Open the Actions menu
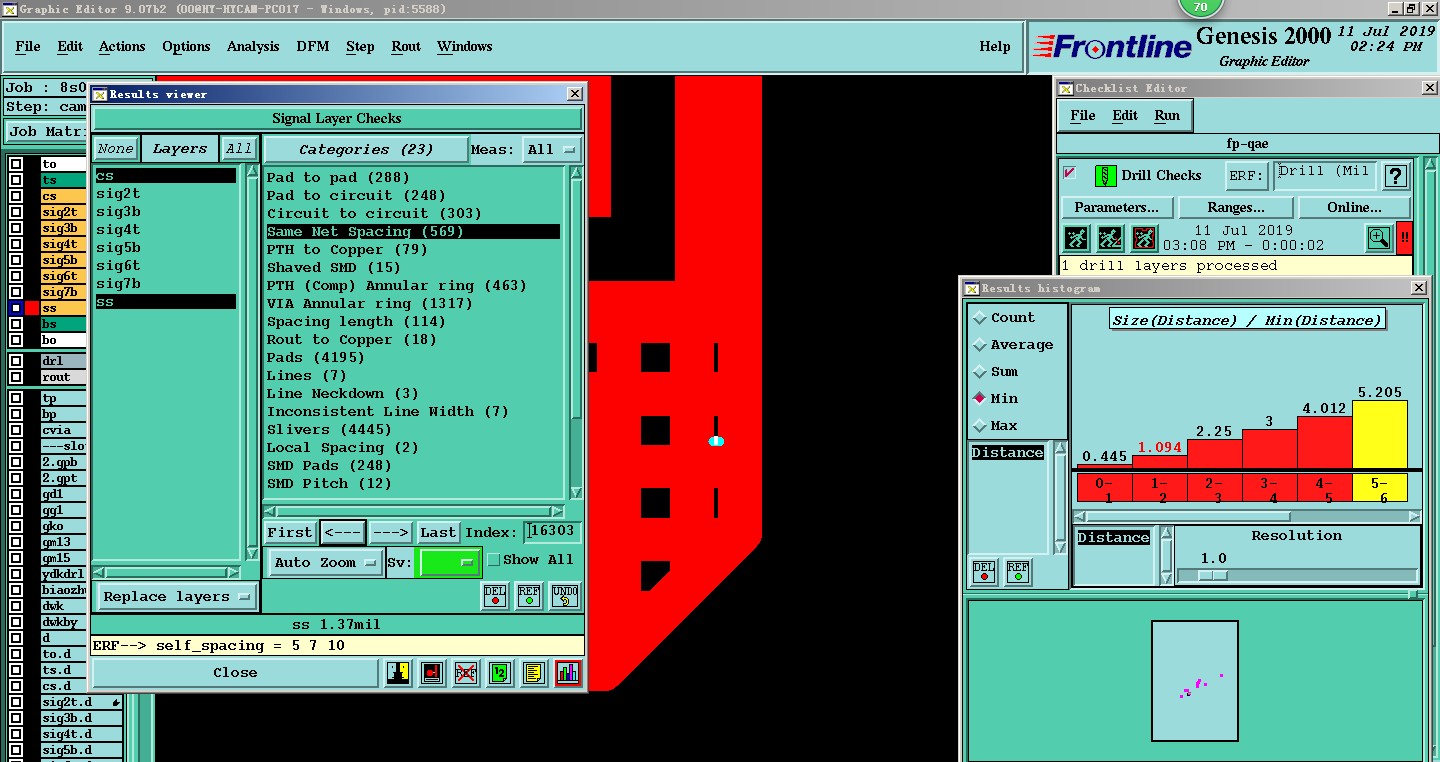1440x762 pixels. tap(122, 47)
